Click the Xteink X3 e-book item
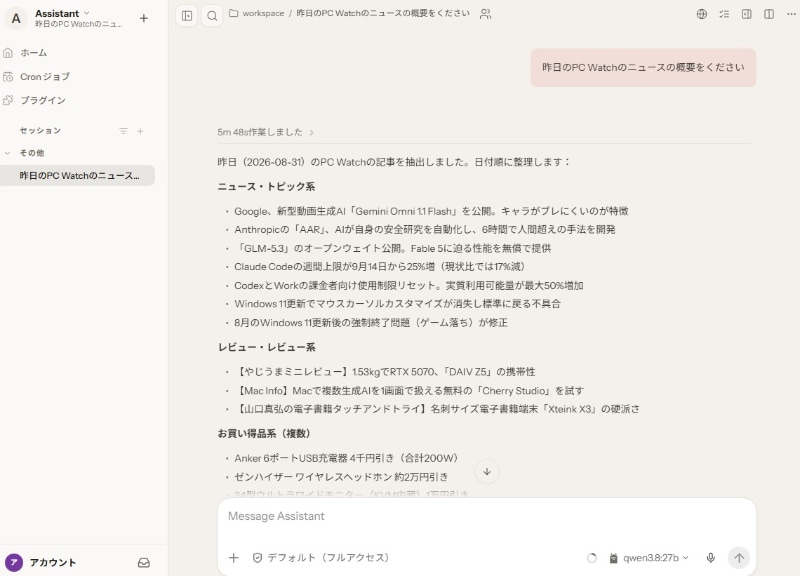 tap(437, 409)
